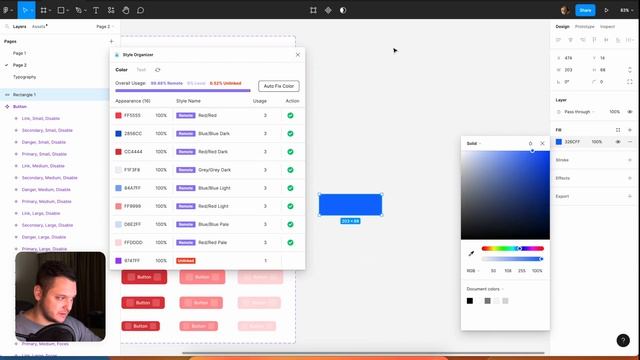640x360 pixels.
Task: Add a new page with plus icon
Action: 111,41
